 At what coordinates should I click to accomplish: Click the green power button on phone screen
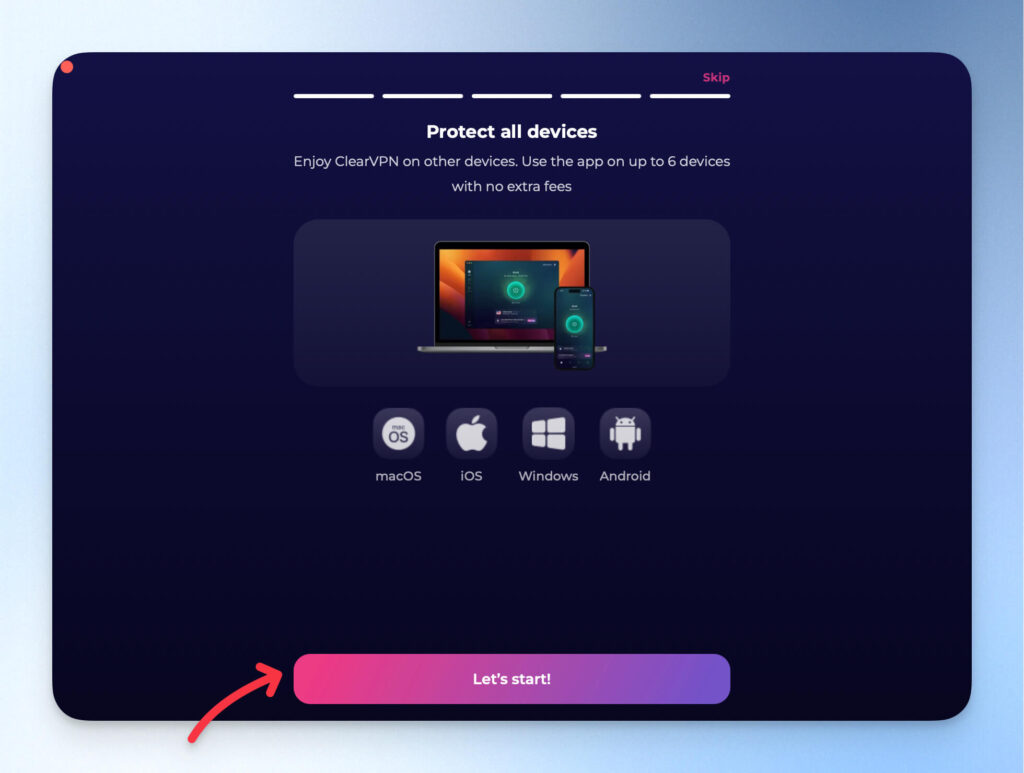[575, 323]
